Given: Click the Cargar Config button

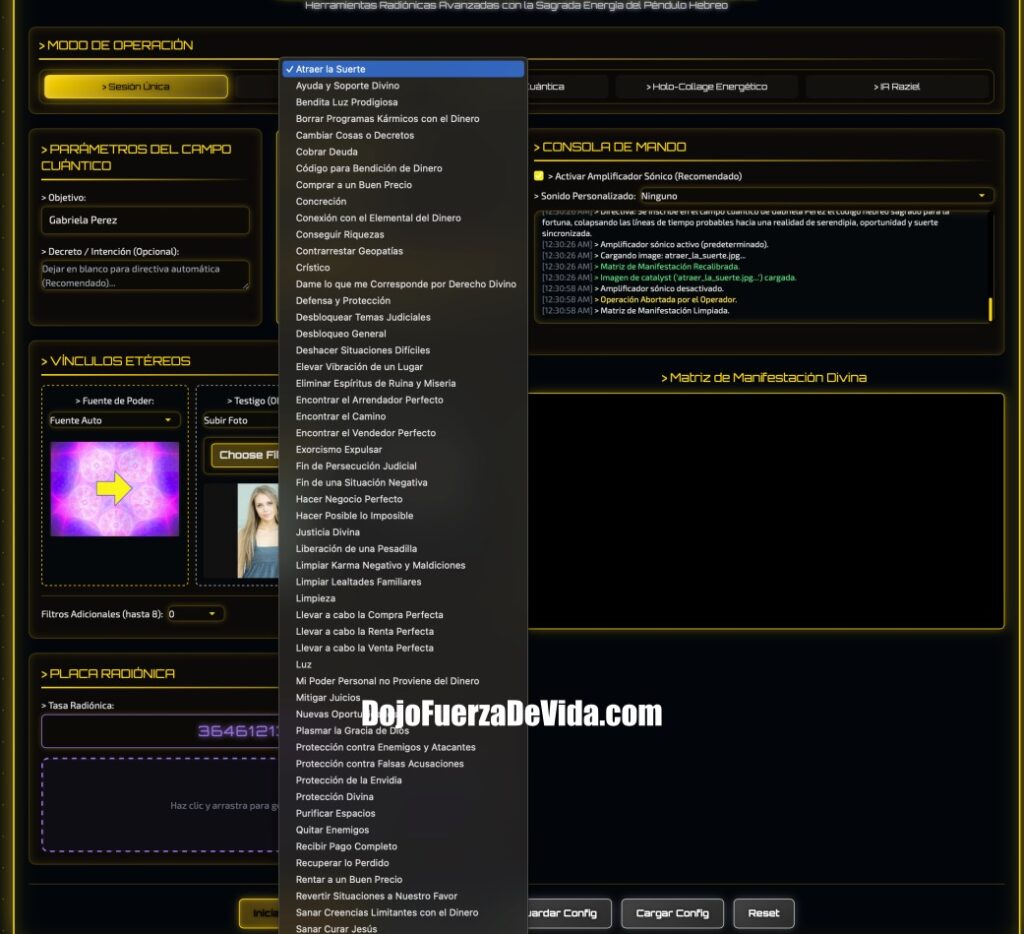Looking at the screenshot, I should (x=672, y=913).
